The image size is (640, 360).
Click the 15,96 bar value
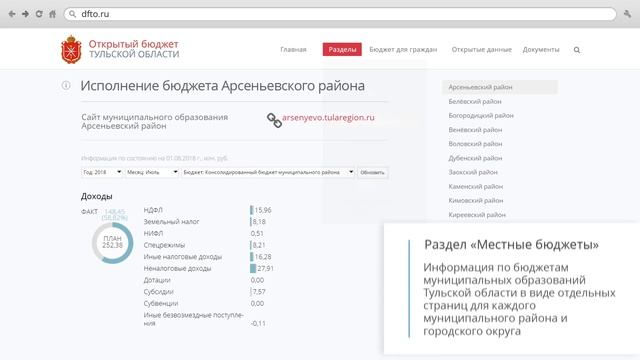click(x=263, y=210)
